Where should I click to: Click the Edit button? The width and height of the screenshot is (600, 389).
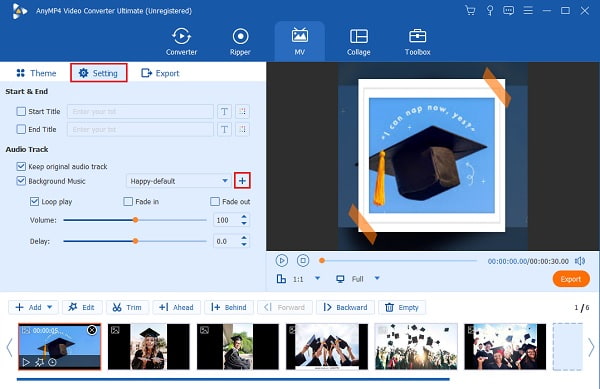click(x=82, y=307)
